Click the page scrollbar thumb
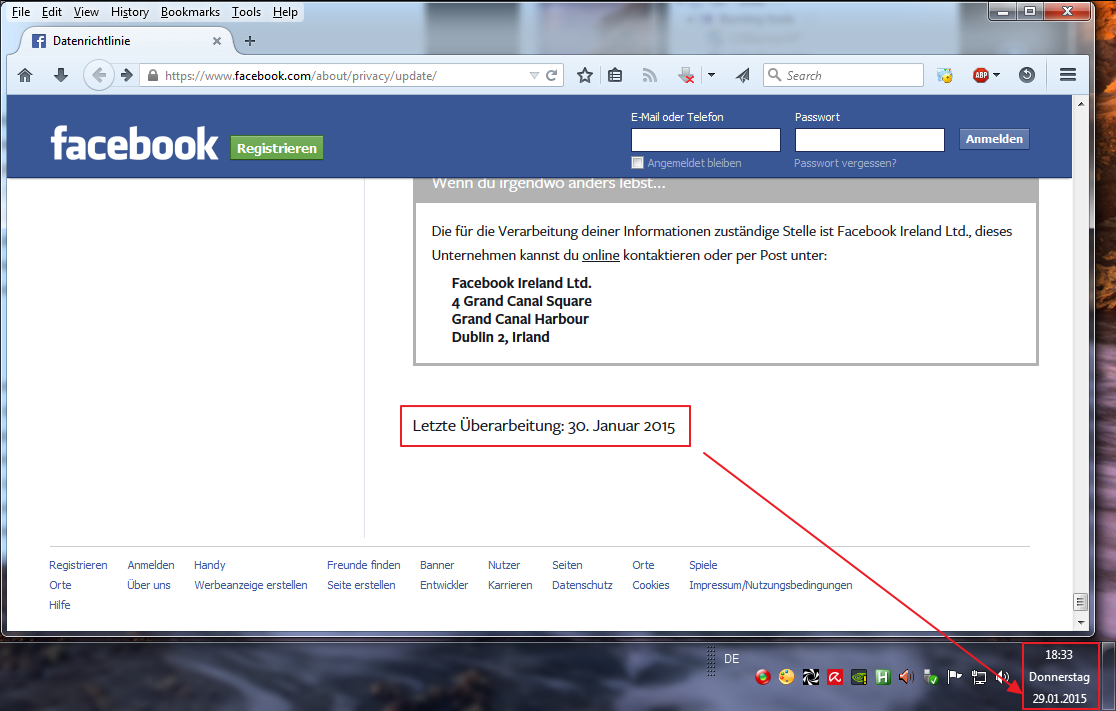Image resolution: width=1116 pixels, height=711 pixels. click(x=1080, y=602)
